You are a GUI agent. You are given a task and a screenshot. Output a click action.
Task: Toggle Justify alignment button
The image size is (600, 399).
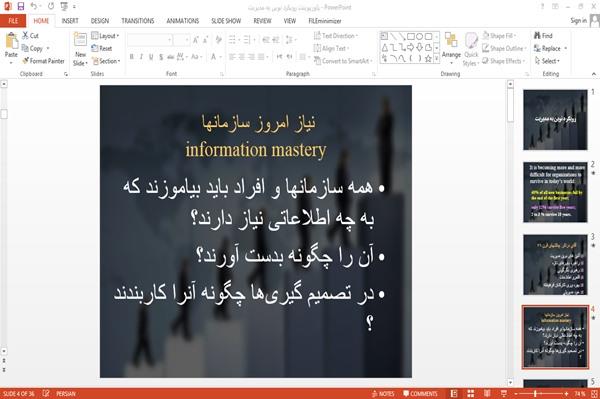coord(261,57)
